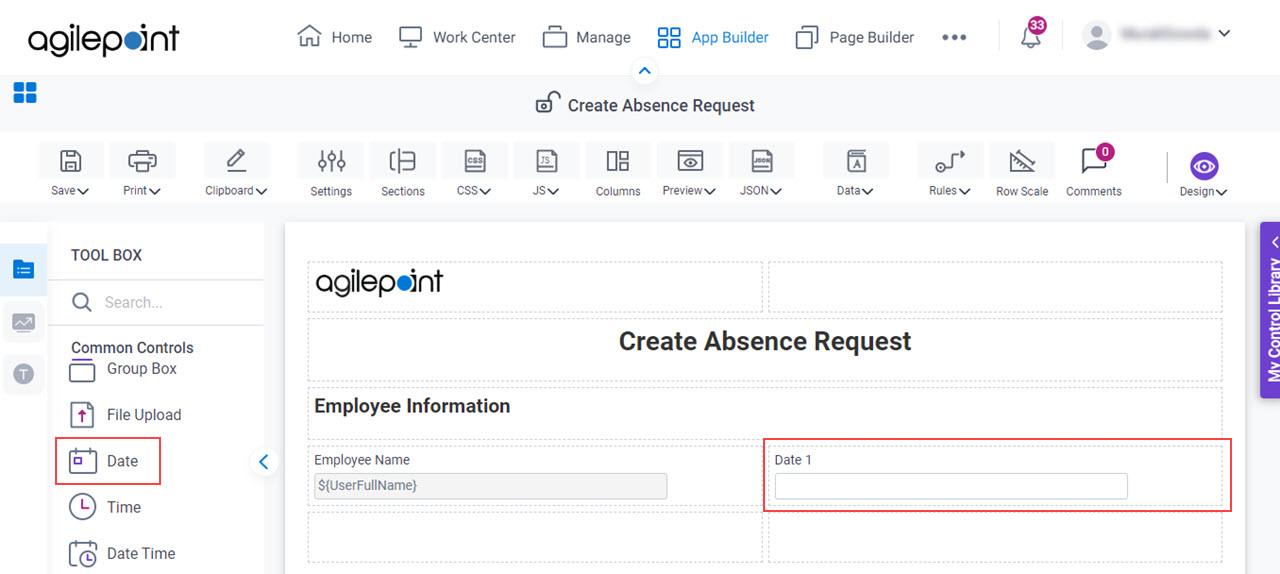
Task: Open the Preview option
Action: (690, 171)
